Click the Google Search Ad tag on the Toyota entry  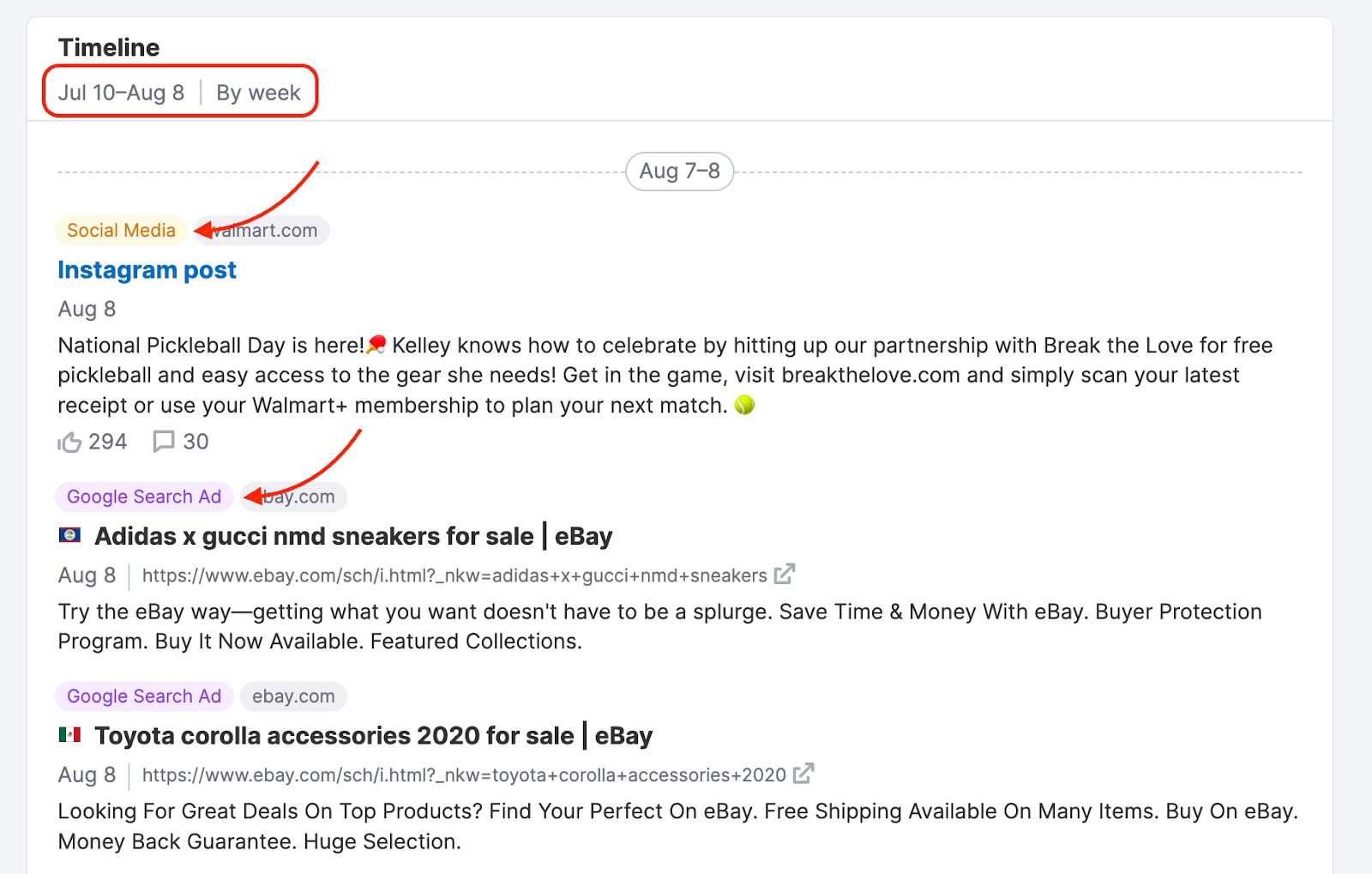143,696
